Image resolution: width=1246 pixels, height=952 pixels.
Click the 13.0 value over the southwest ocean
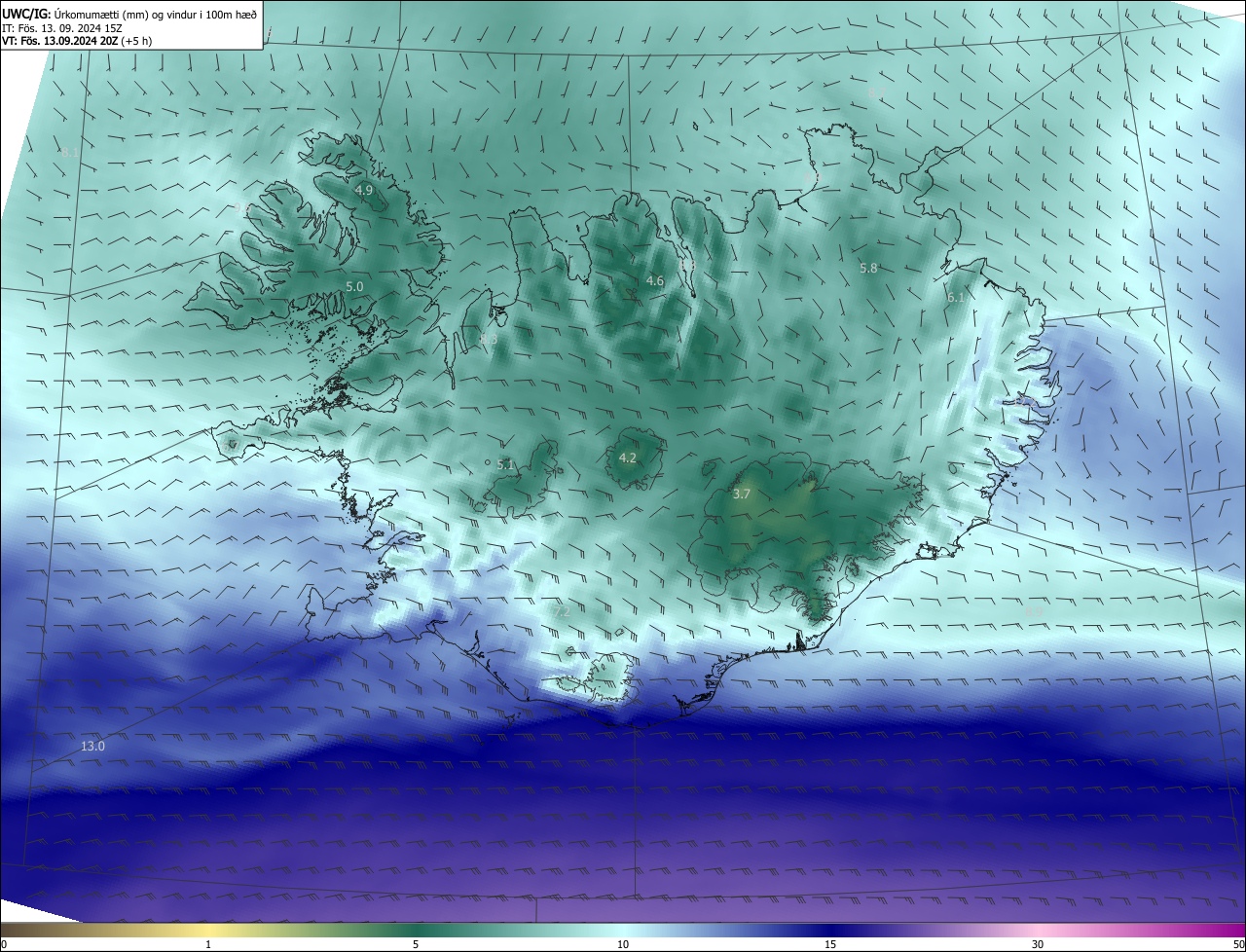tap(92, 747)
